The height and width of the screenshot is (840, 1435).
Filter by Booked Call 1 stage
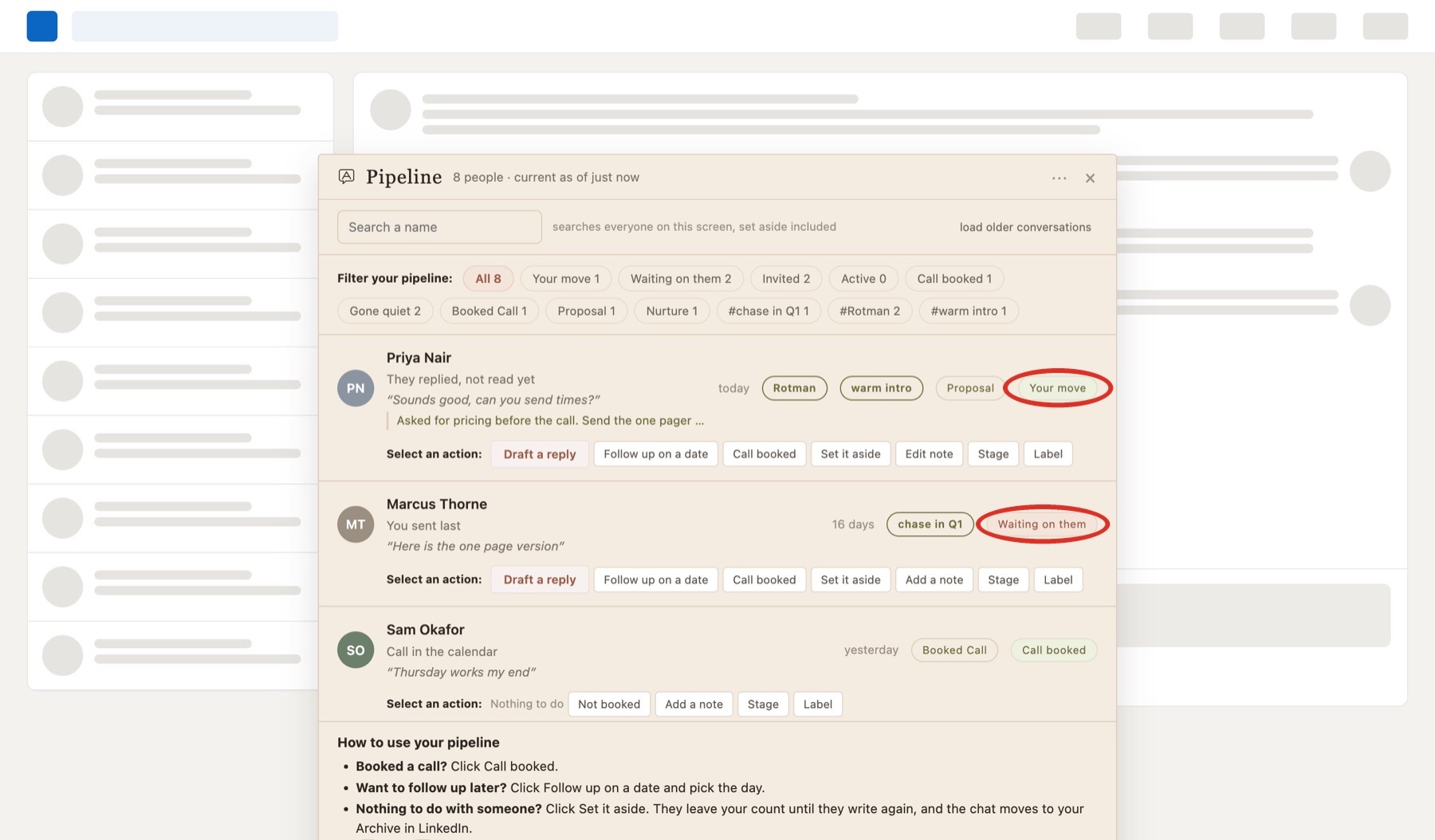(x=489, y=311)
